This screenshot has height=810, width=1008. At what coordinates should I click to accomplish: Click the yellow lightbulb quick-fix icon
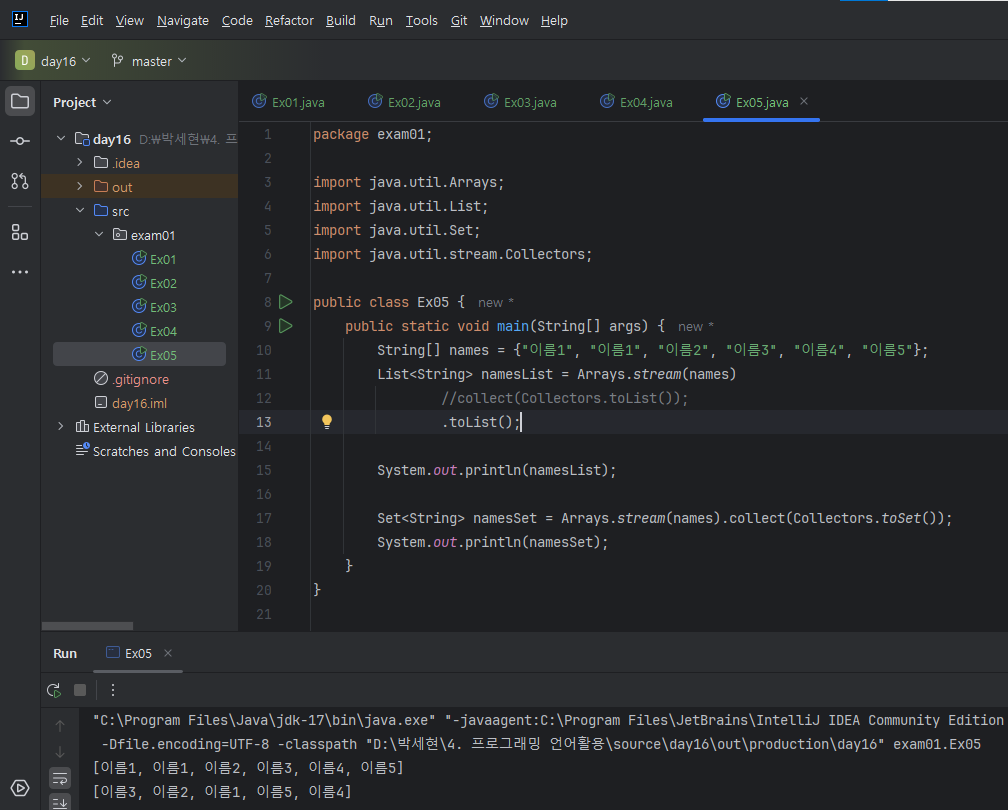(x=326, y=422)
